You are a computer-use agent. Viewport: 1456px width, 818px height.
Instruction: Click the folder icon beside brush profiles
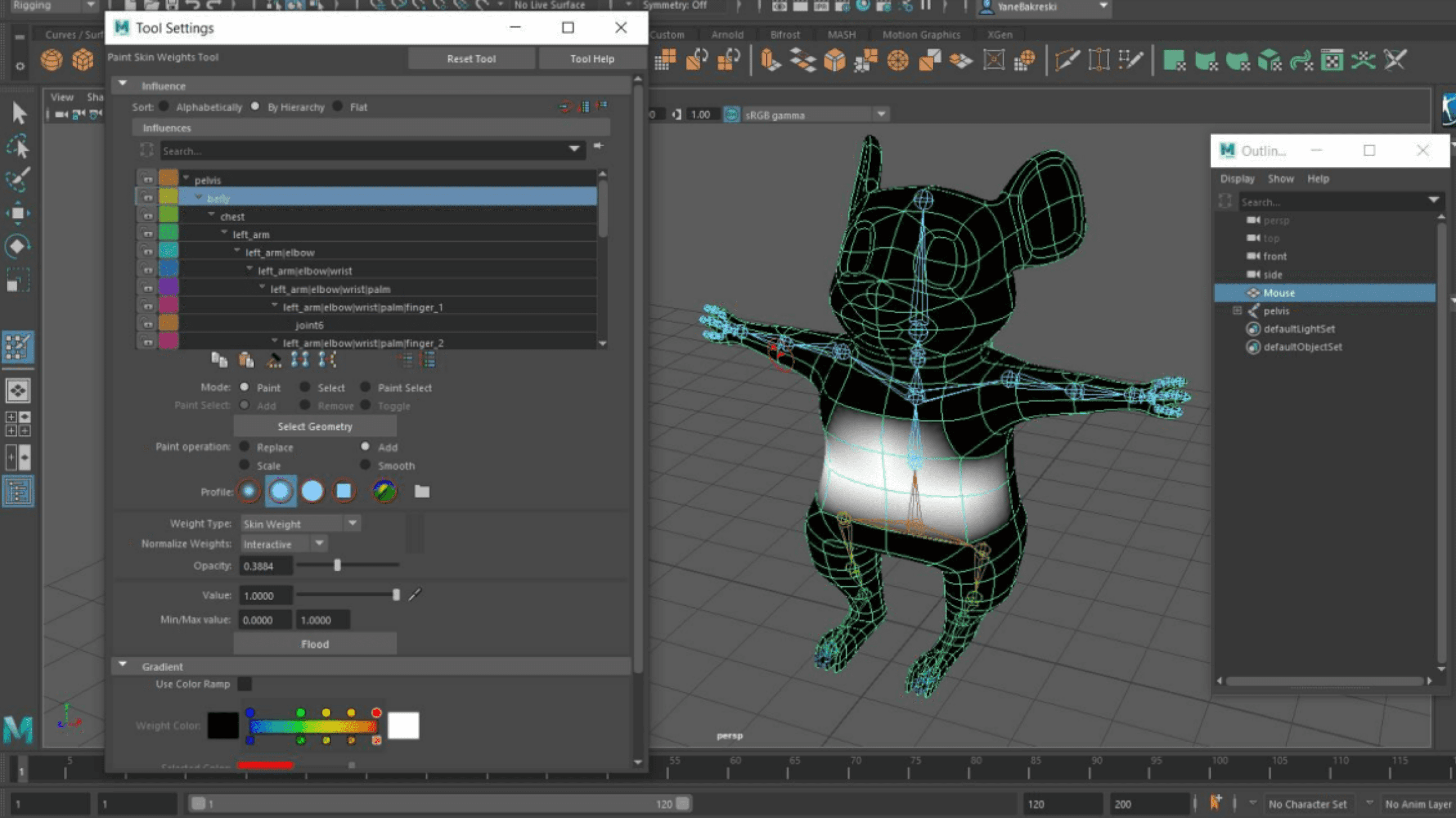[422, 491]
